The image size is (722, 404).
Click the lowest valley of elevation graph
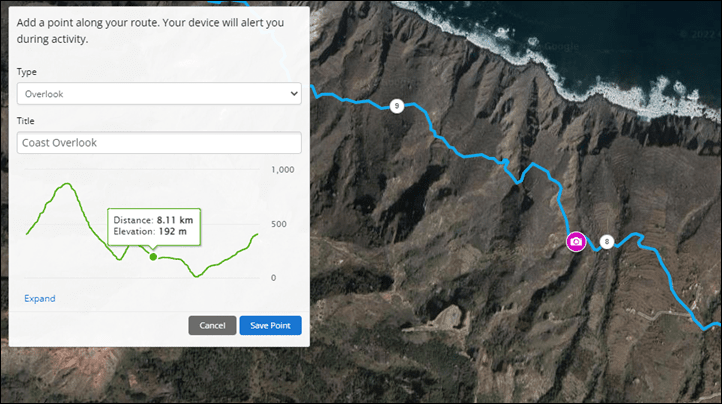(197, 276)
